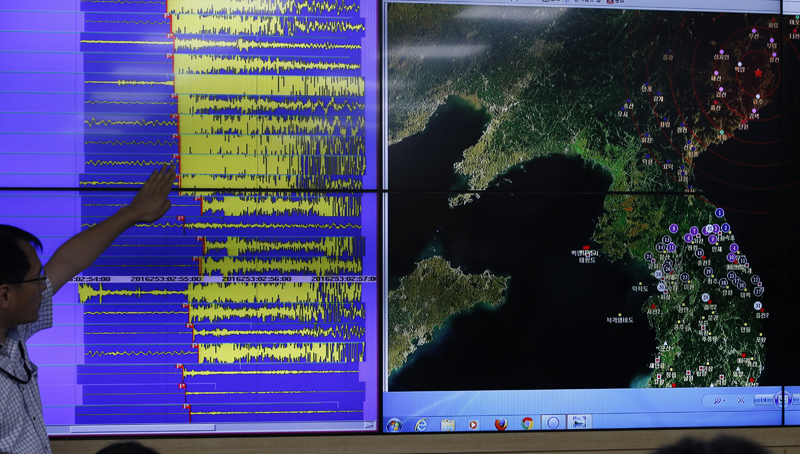Select the P marker on bottom waveform trace
800x454 pixels.
(x=187, y=406)
